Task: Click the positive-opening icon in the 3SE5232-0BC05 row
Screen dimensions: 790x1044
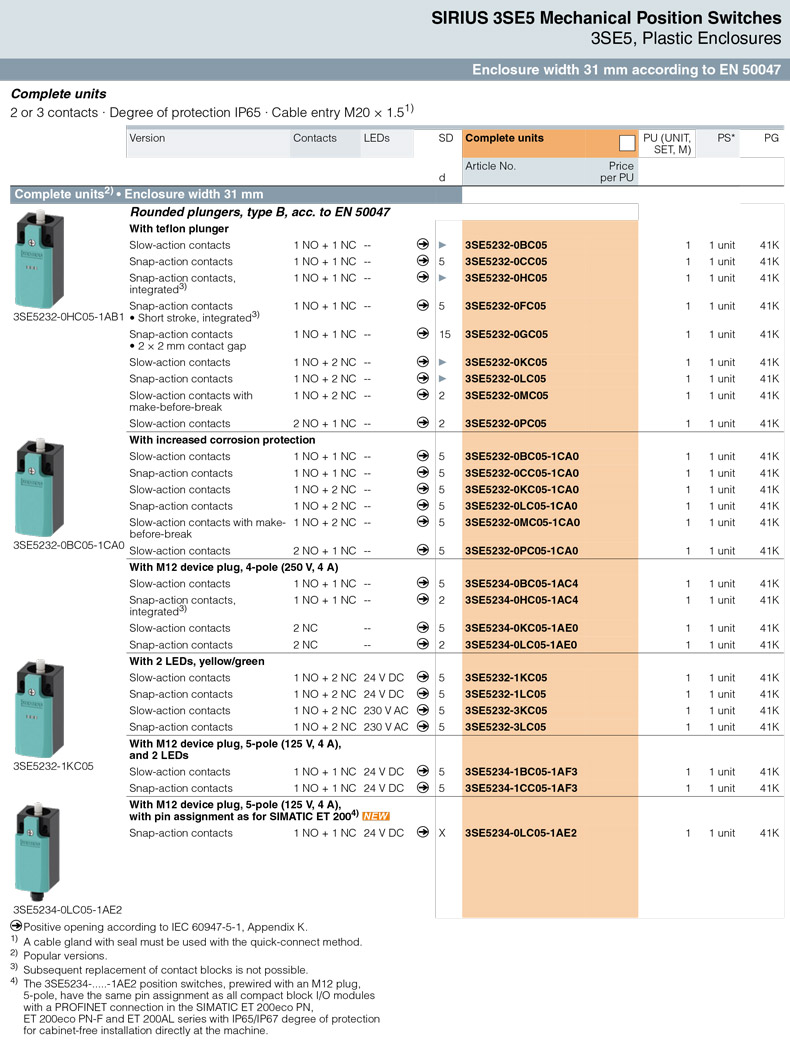Action: [x=423, y=245]
